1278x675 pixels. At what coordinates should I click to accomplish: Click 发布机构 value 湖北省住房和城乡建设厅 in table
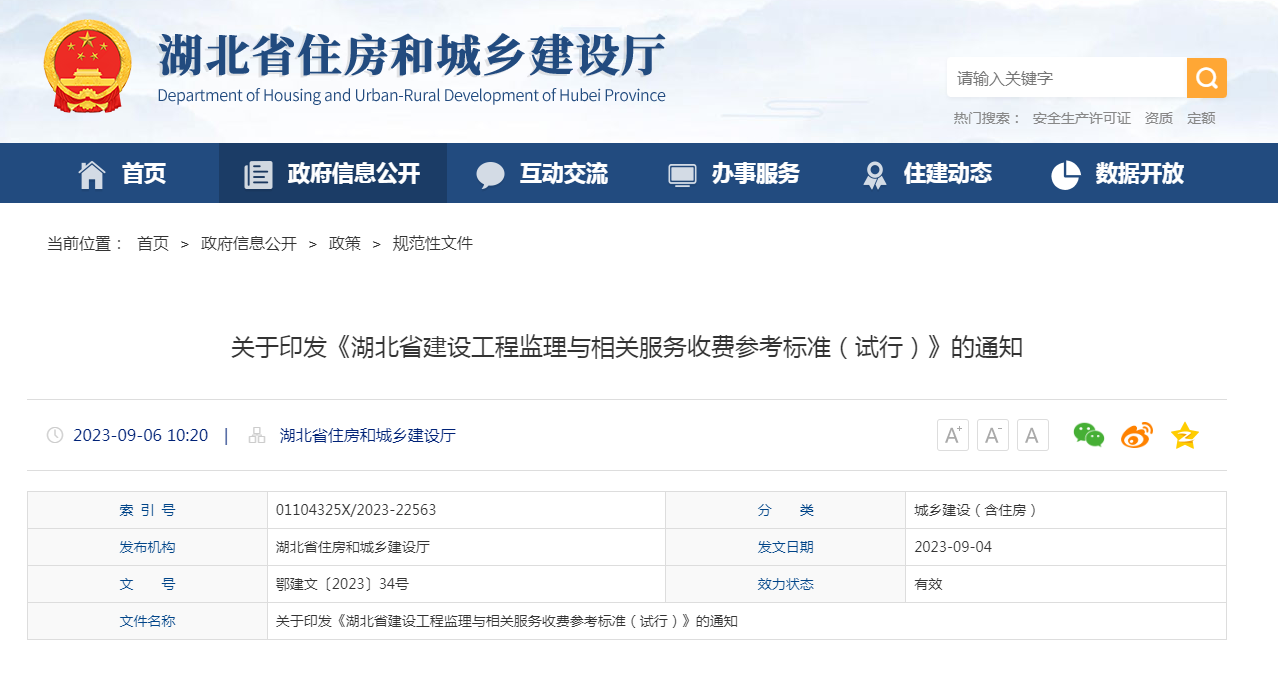coord(353,547)
